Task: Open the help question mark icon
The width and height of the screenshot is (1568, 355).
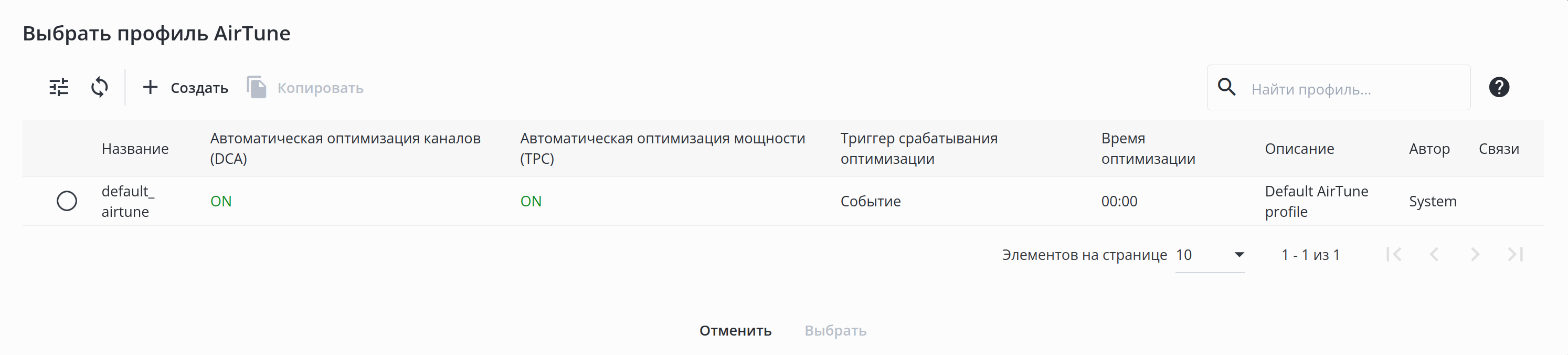Action: click(1499, 88)
